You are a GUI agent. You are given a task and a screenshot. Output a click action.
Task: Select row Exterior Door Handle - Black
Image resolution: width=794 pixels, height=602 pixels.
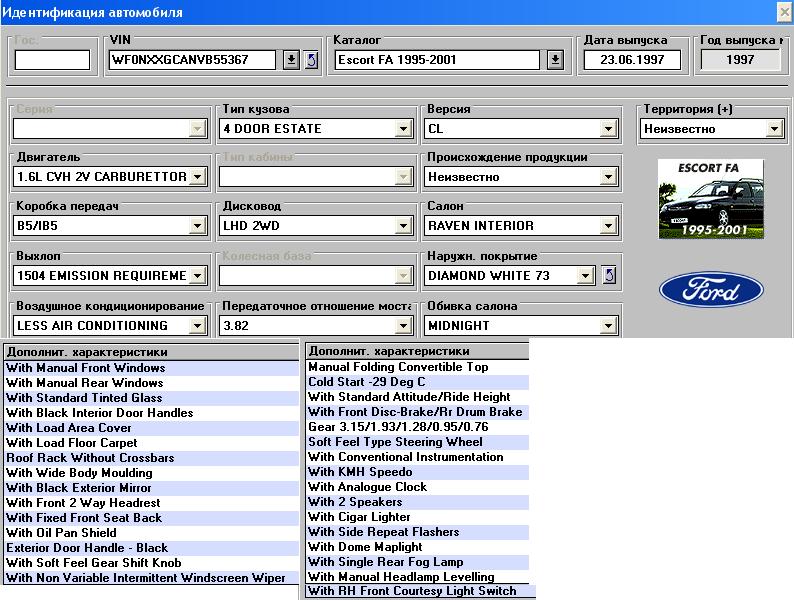151,548
